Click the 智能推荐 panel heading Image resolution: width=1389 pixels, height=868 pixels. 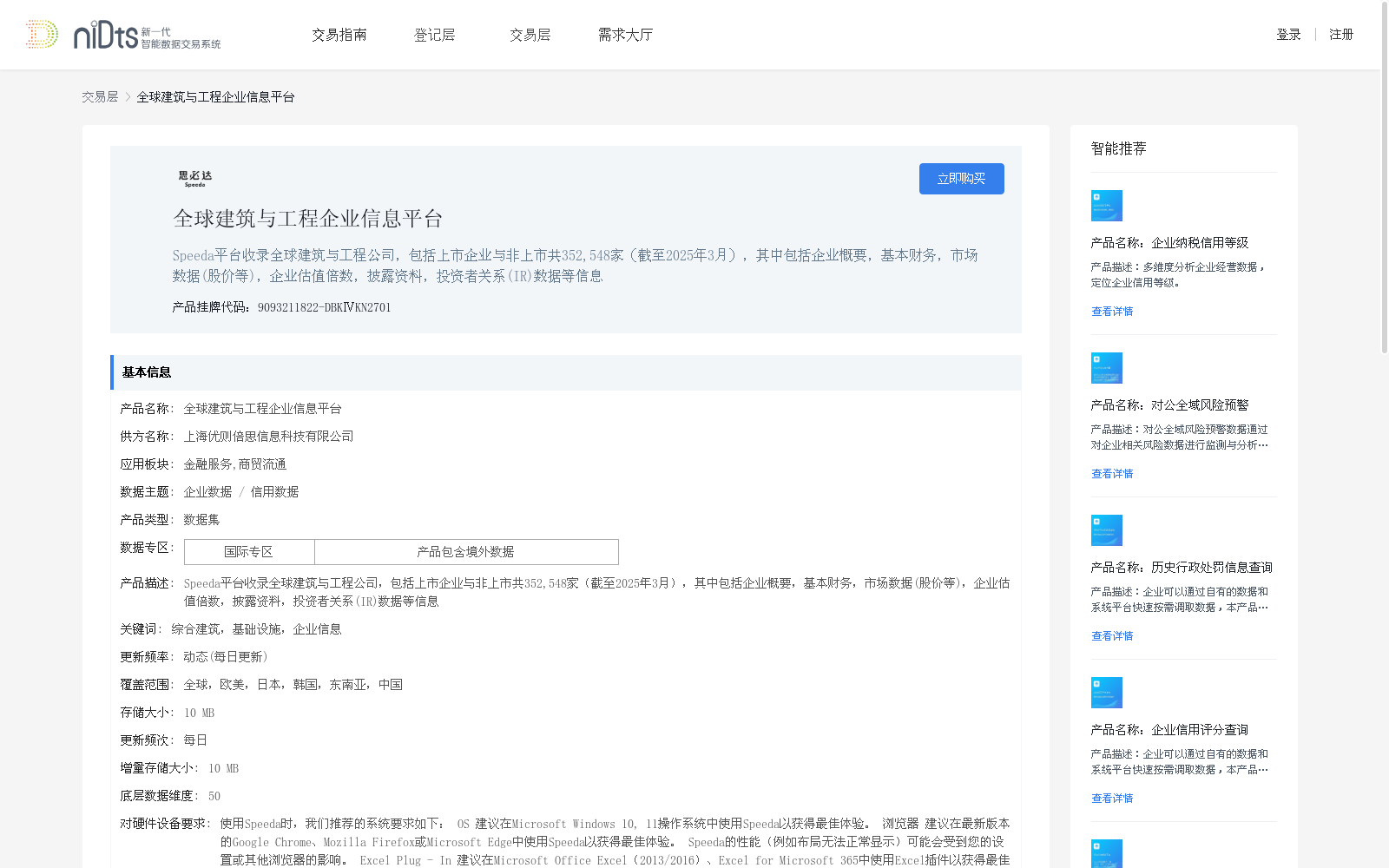tap(1119, 149)
